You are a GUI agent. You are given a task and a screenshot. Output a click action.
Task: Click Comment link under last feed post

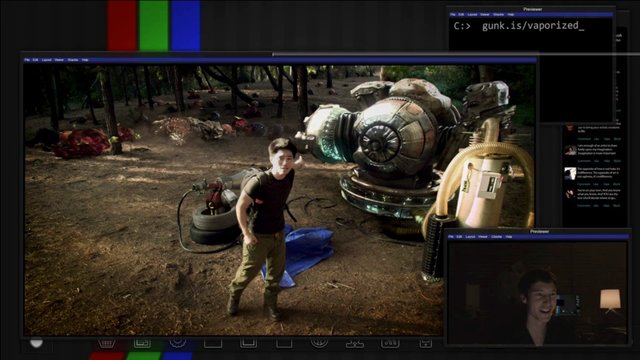(x=584, y=205)
